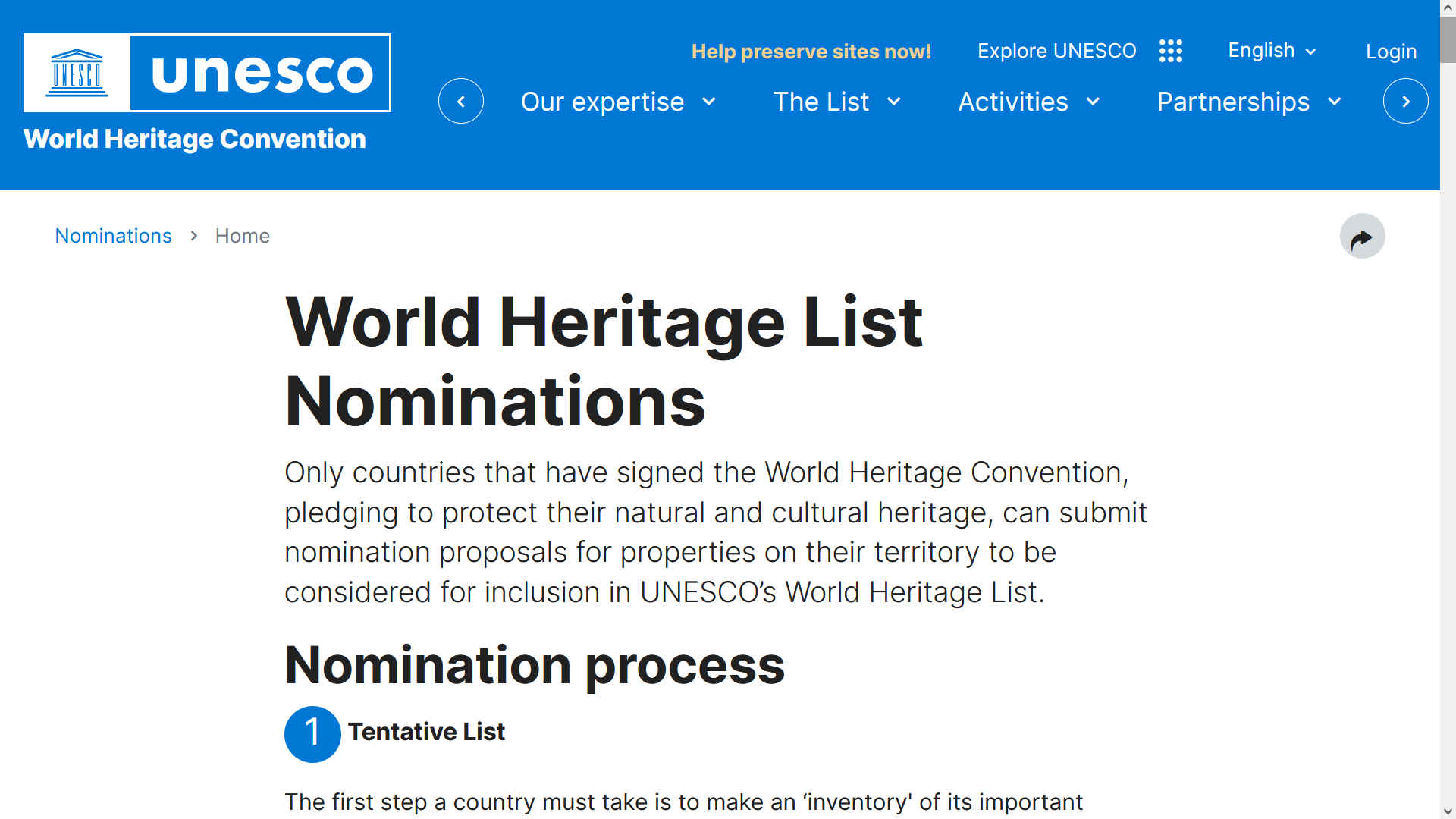Click the World Heritage List Nominations heading

604,362
